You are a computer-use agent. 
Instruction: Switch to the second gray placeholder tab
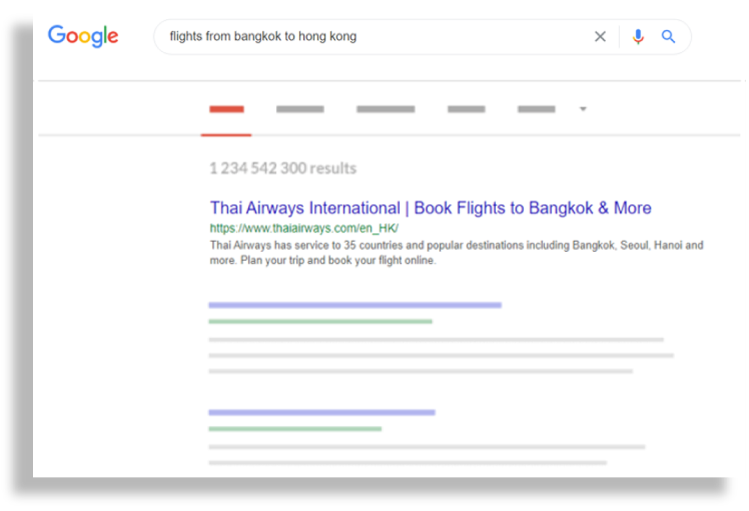pos(300,109)
